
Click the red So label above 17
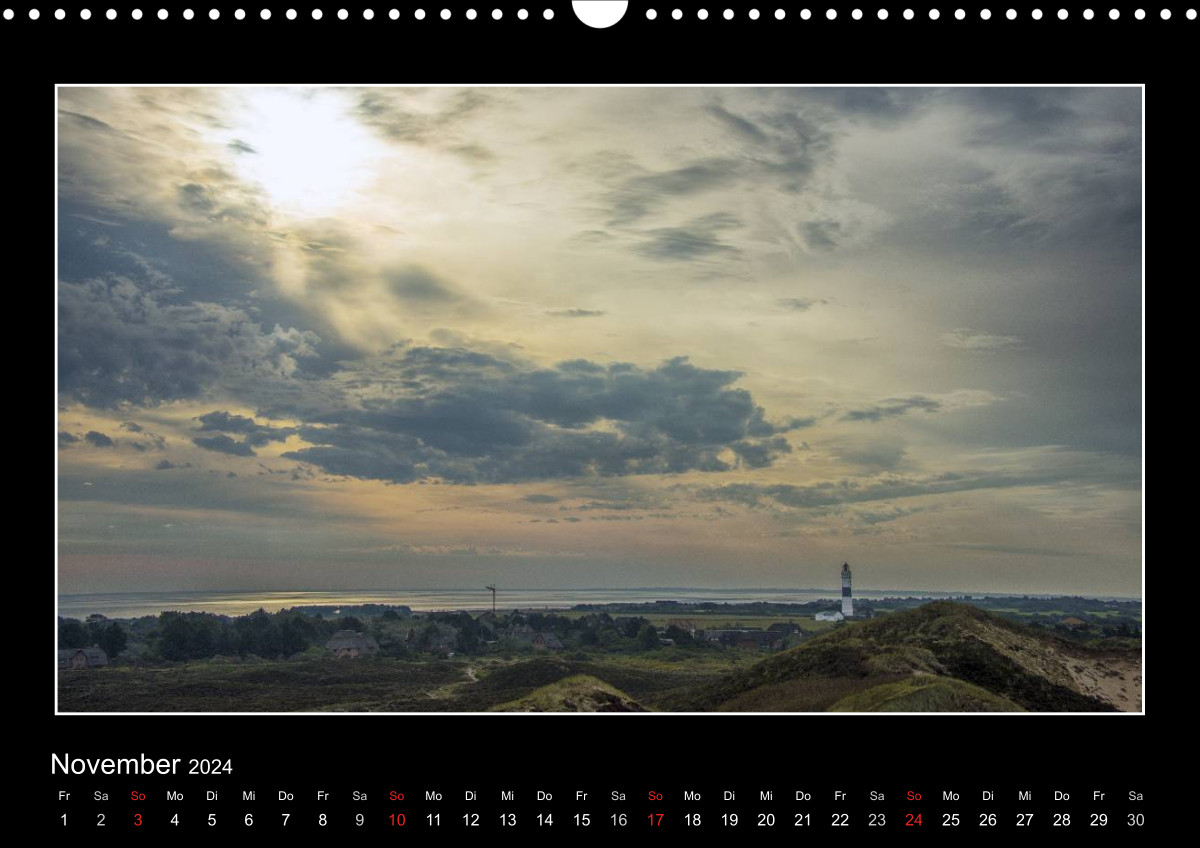(656, 796)
